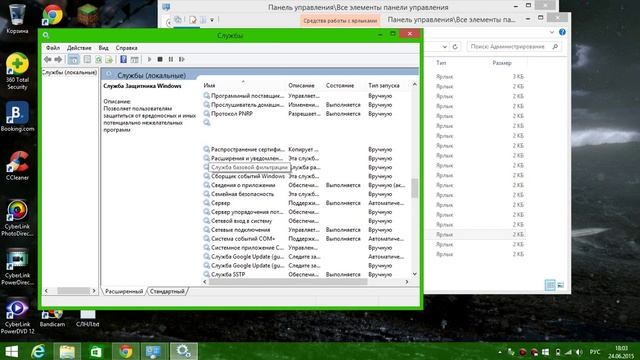Select the Сервер service row

tap(306, 203)
